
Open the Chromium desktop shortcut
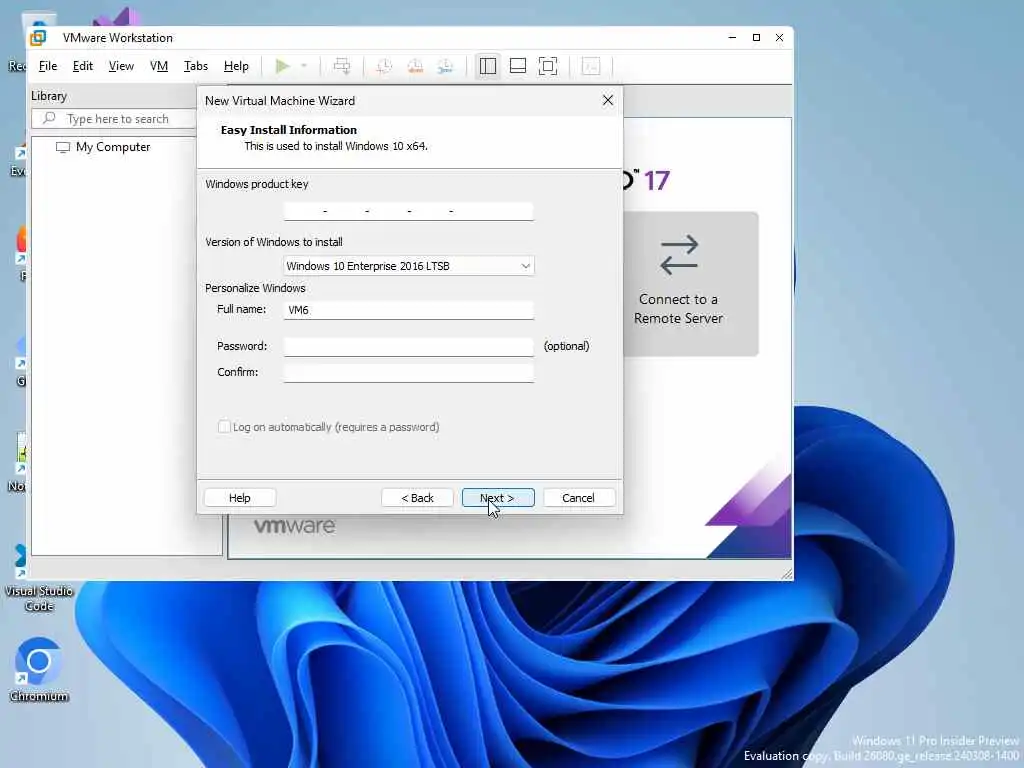(x=39, y=669)
